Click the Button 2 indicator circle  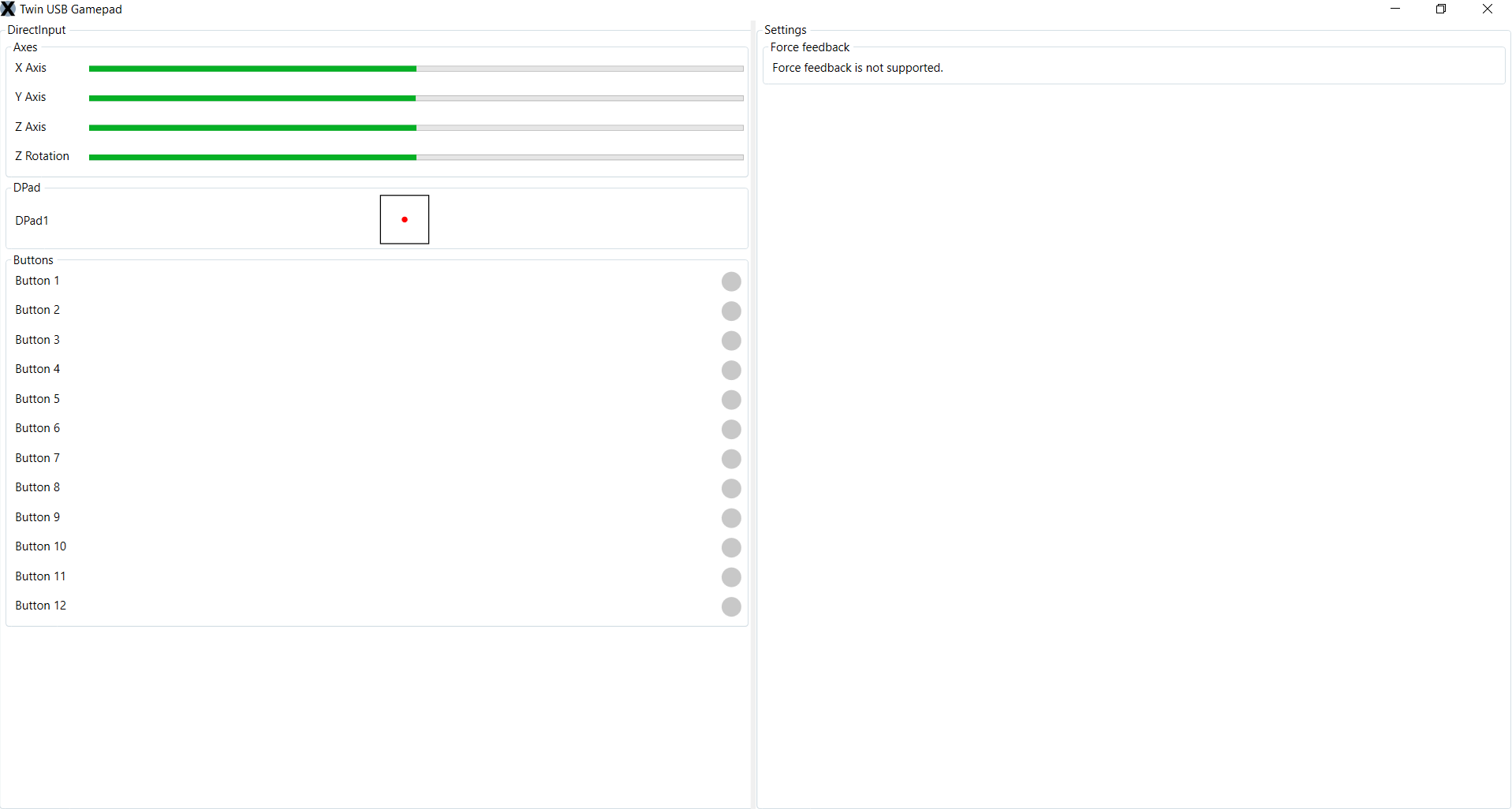(731, 311)
